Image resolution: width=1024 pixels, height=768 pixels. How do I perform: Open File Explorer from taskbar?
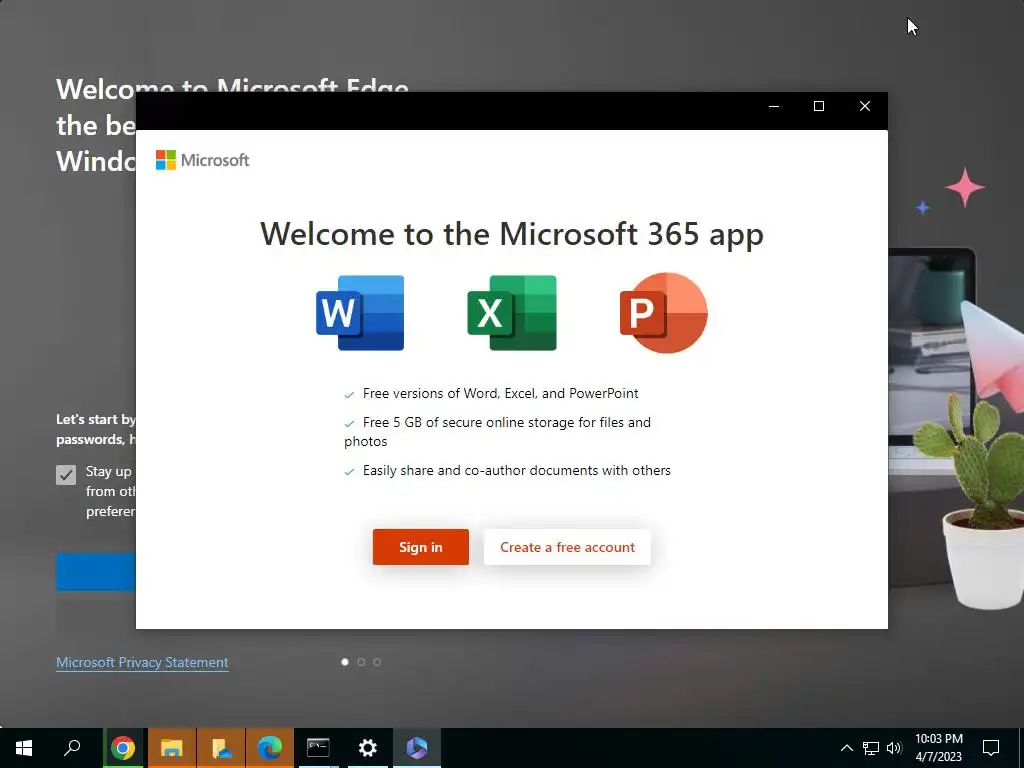172,748
